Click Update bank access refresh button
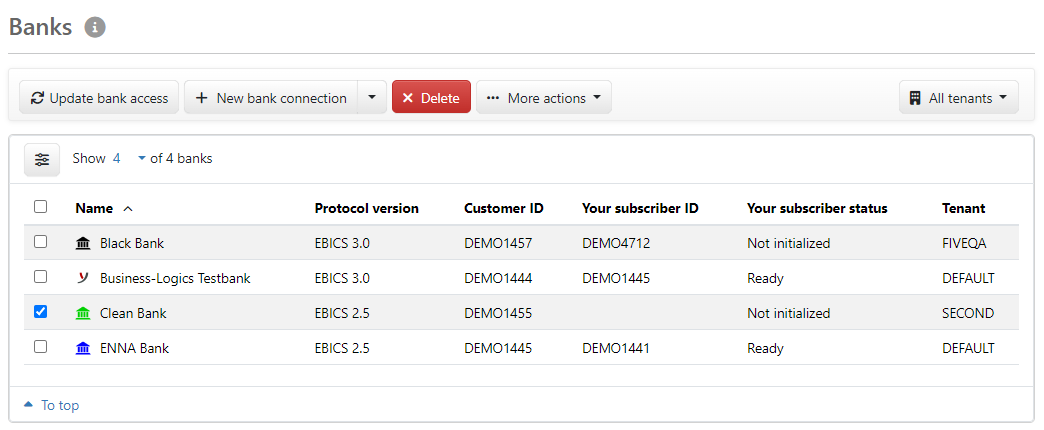 (99, 98)
